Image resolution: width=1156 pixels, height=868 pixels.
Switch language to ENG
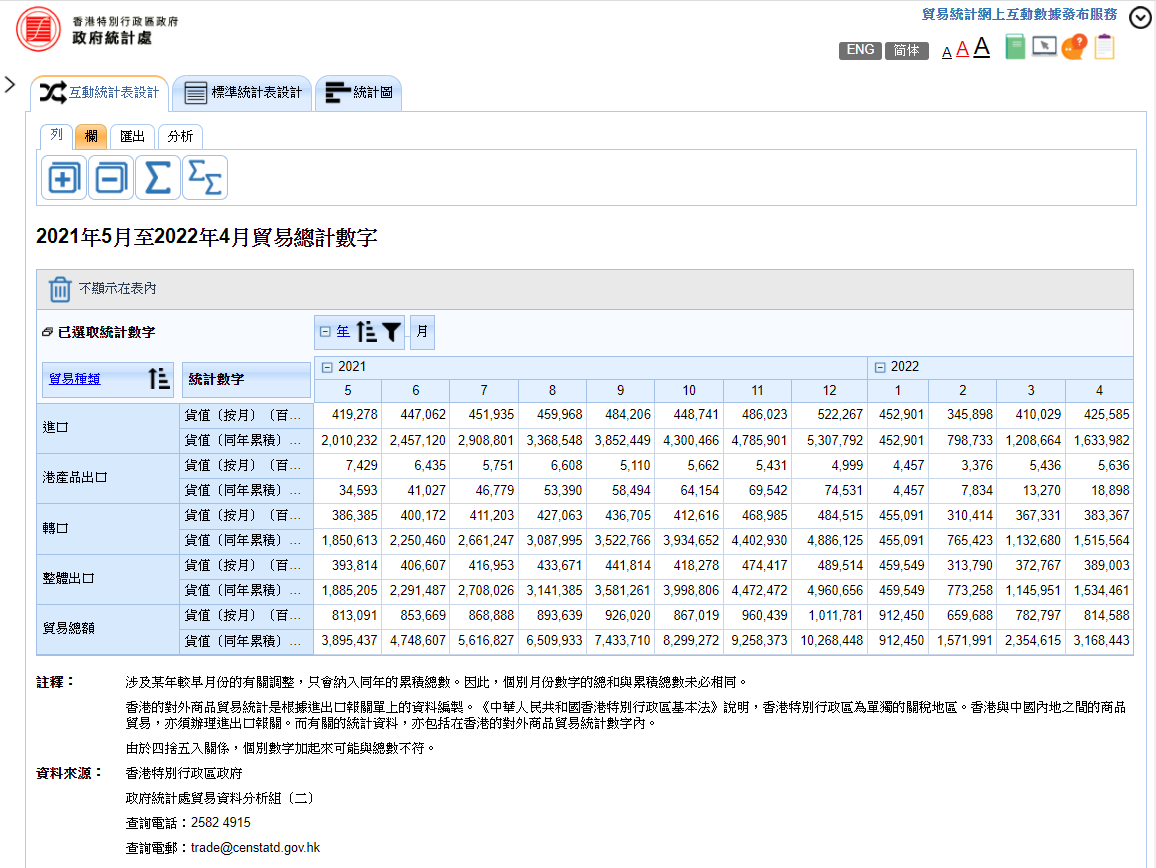(x=860, y=50)
